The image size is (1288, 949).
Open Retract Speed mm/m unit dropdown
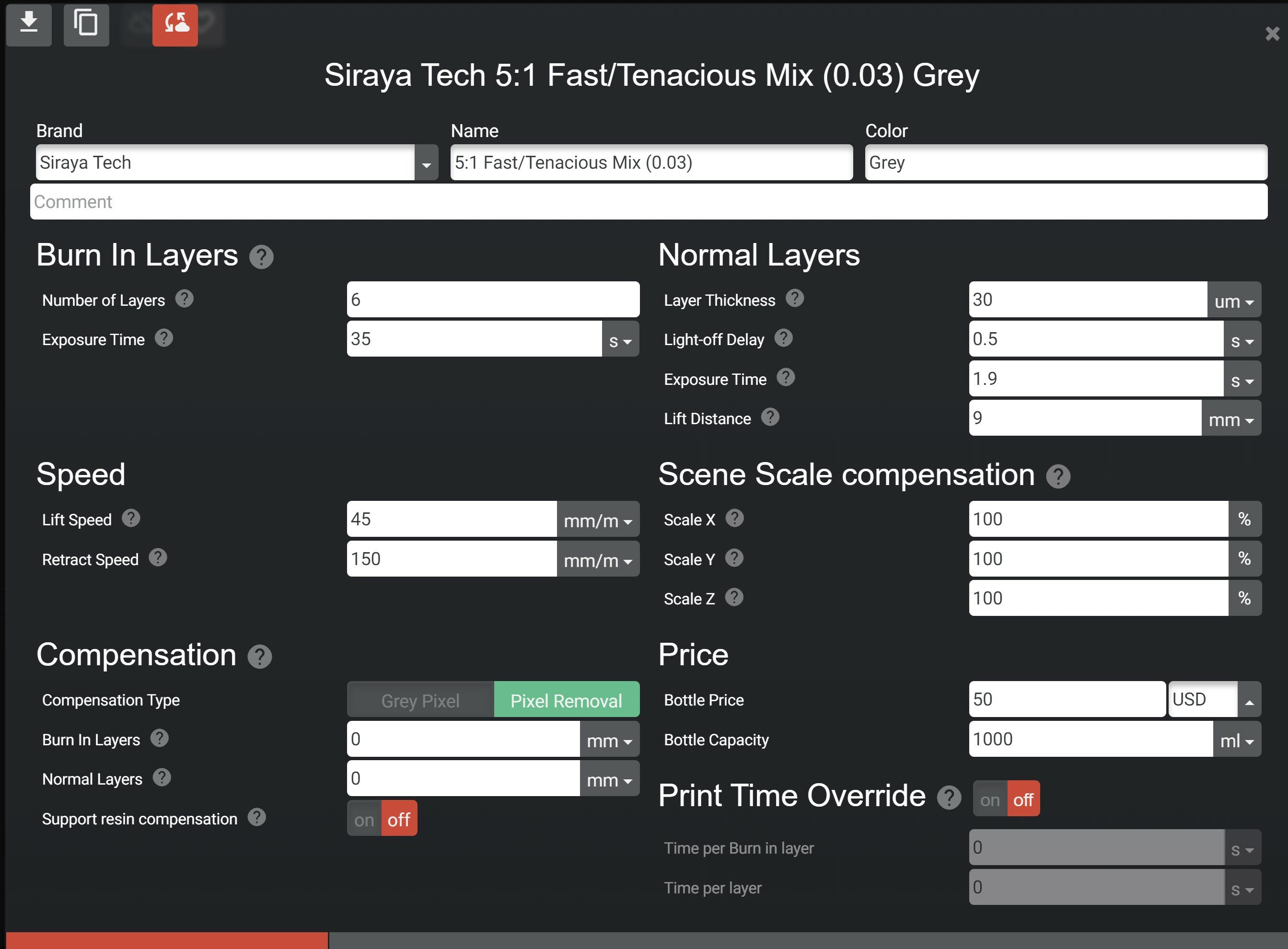pyautogui.click(x=598, y=559)
